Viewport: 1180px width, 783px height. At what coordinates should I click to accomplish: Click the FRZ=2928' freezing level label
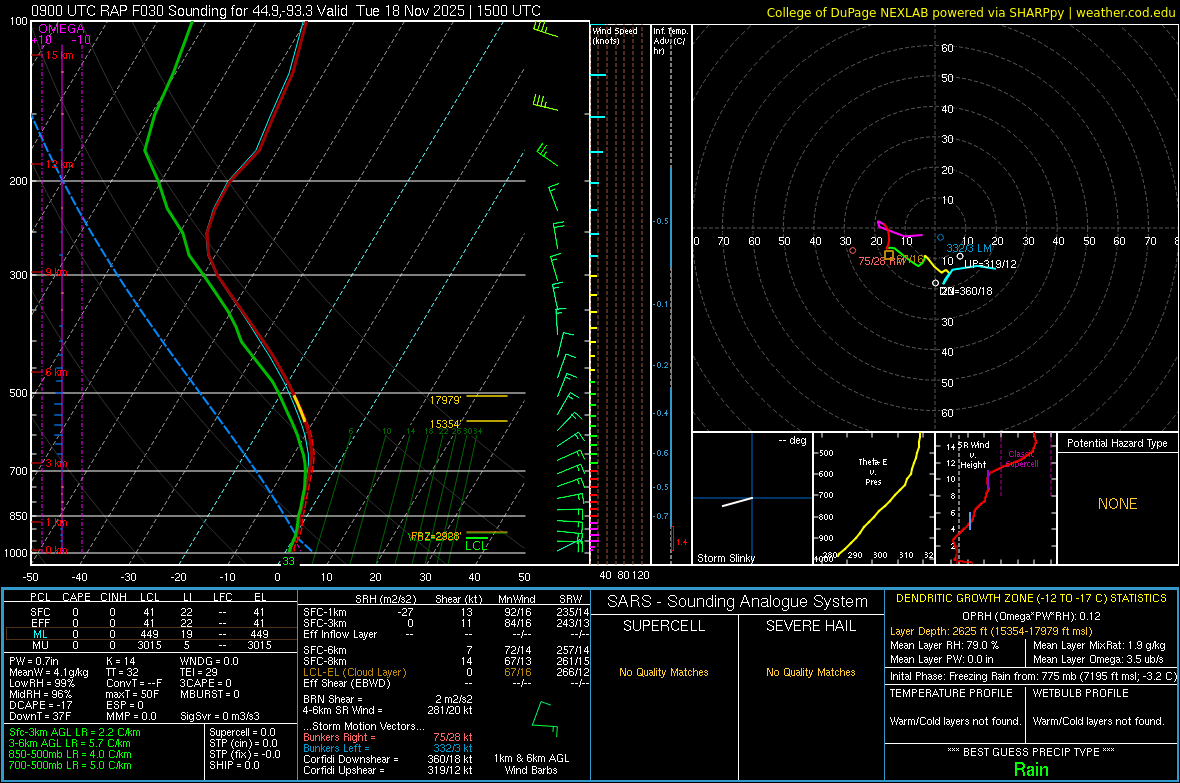435,536
